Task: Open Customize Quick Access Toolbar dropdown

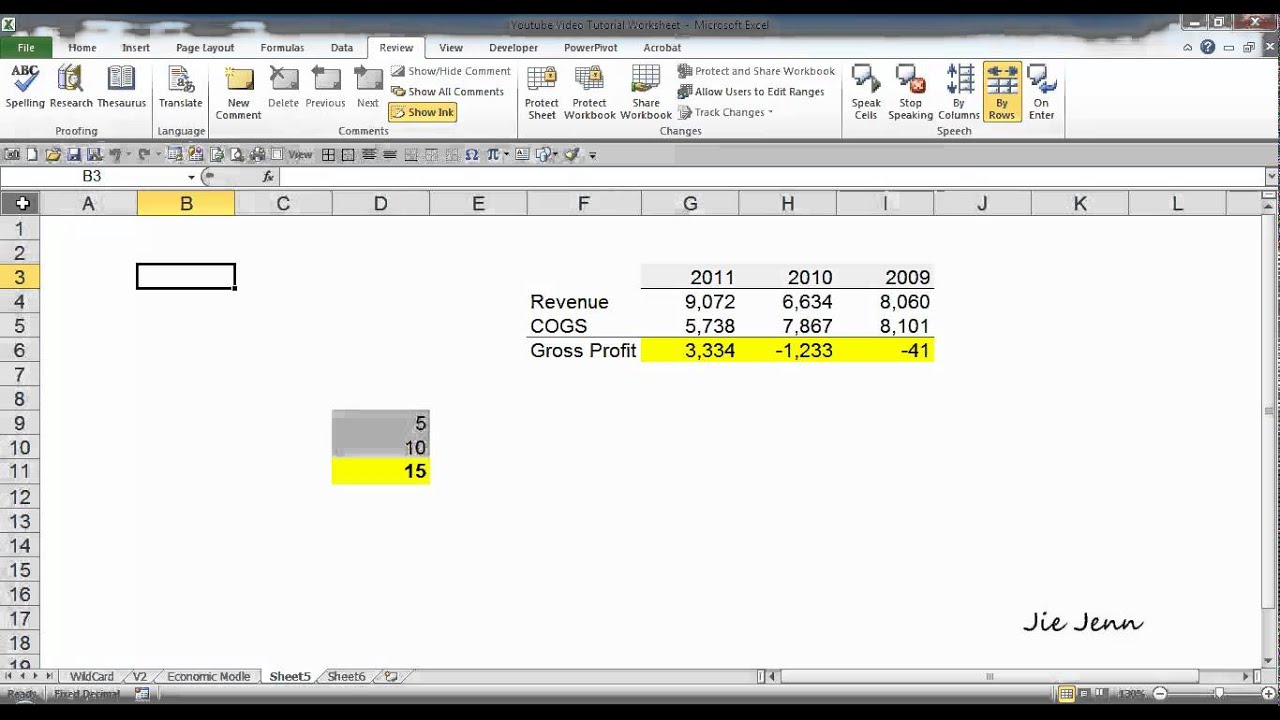Action: coord(592,156)
